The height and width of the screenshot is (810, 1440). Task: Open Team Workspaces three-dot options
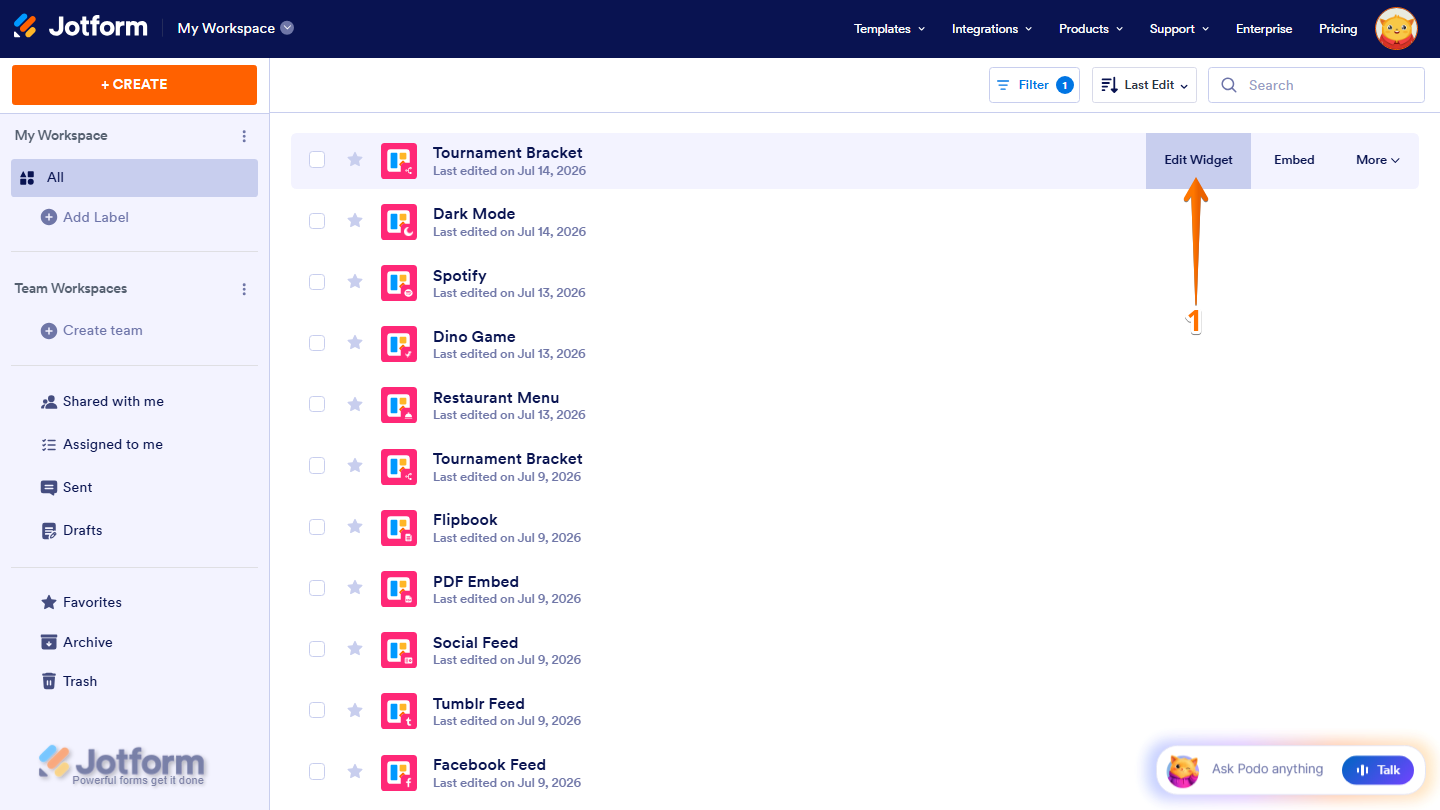click(x=244, y=289)
